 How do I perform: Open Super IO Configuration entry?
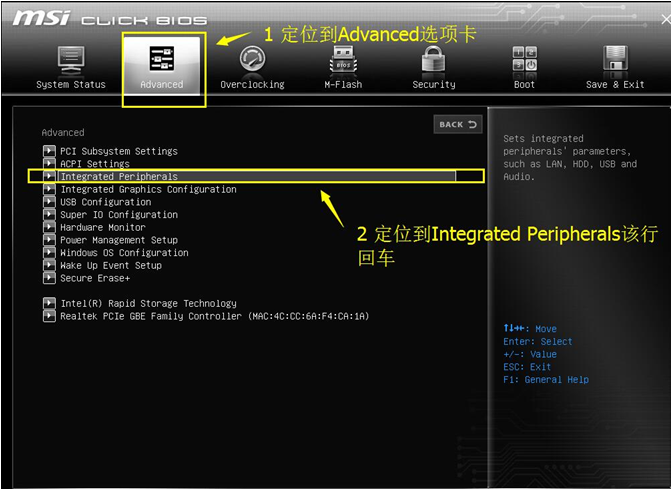(119, 214)
